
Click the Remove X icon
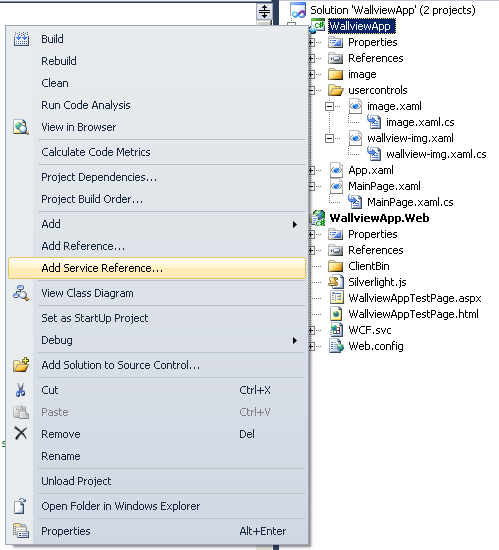pyautogui.click(x=21, y=434)
